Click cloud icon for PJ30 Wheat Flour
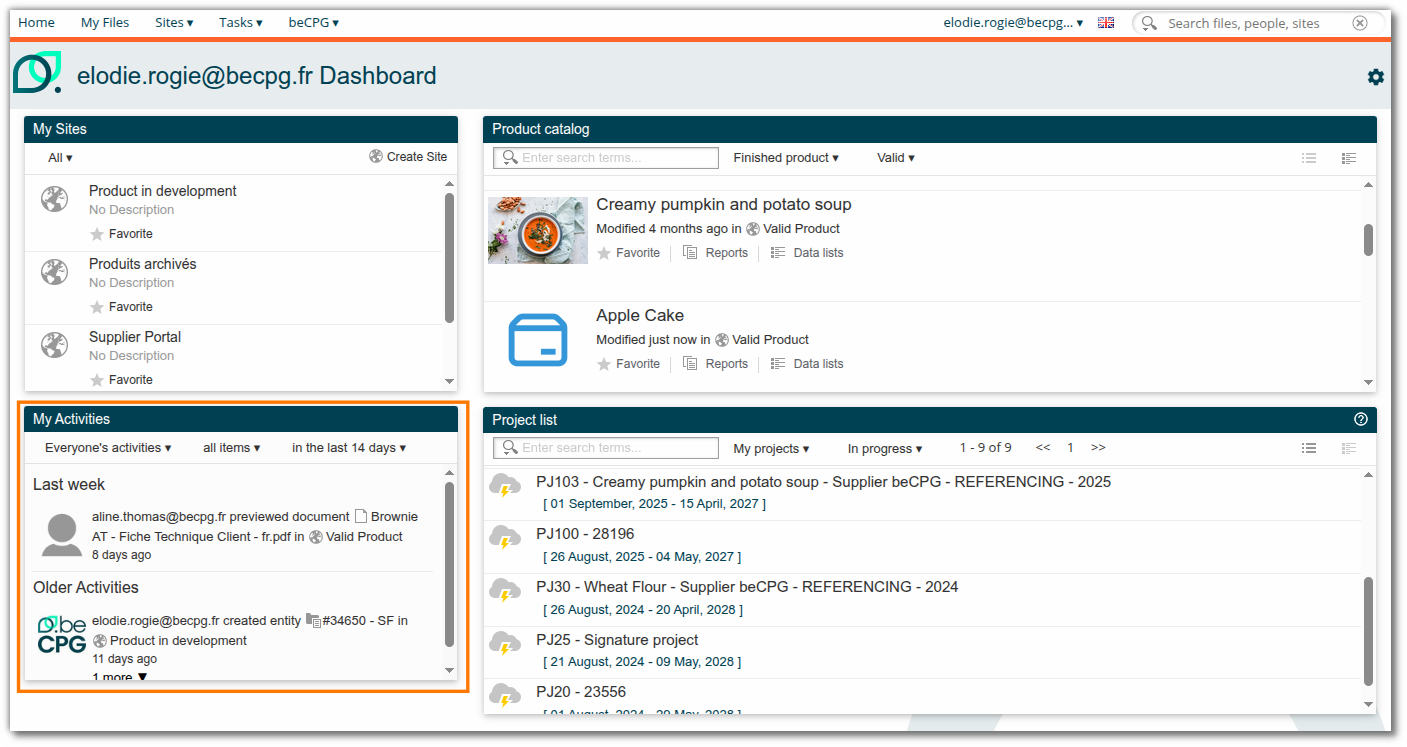 (x=505, y=591)
